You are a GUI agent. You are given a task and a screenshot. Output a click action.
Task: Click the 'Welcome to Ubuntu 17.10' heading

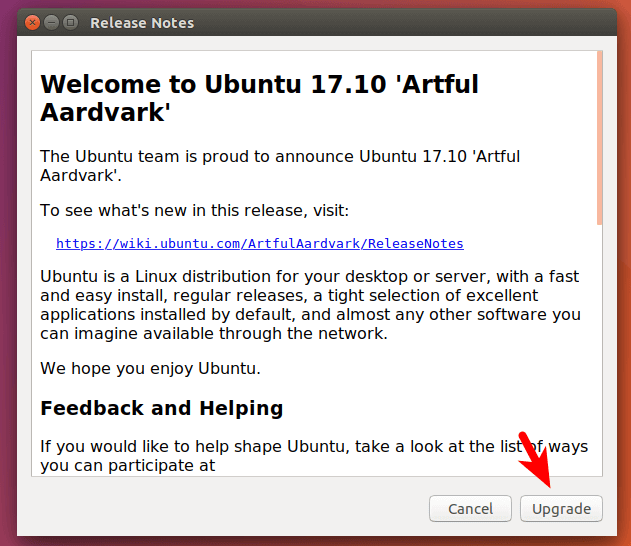pos(259,85)
